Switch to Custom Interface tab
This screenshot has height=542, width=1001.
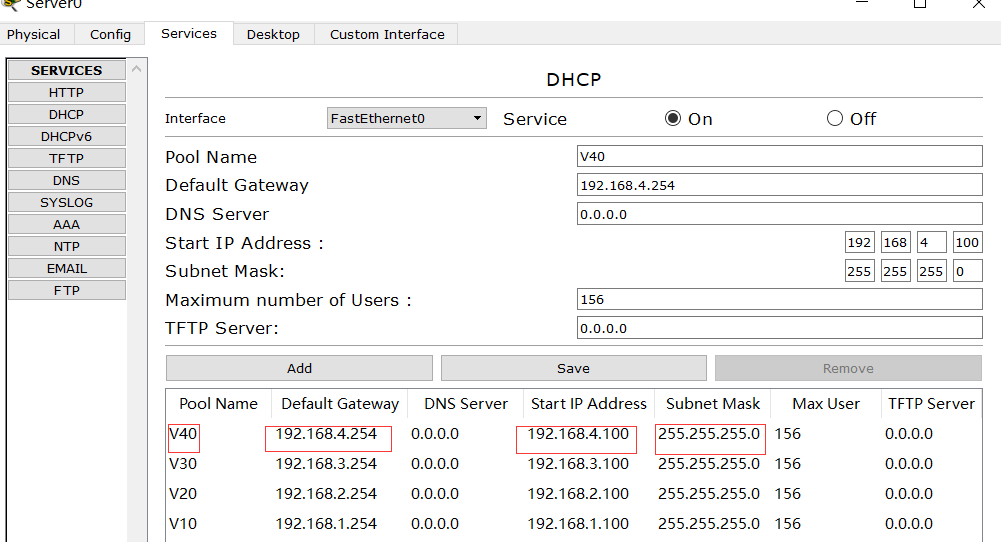[x=387, y=34]
